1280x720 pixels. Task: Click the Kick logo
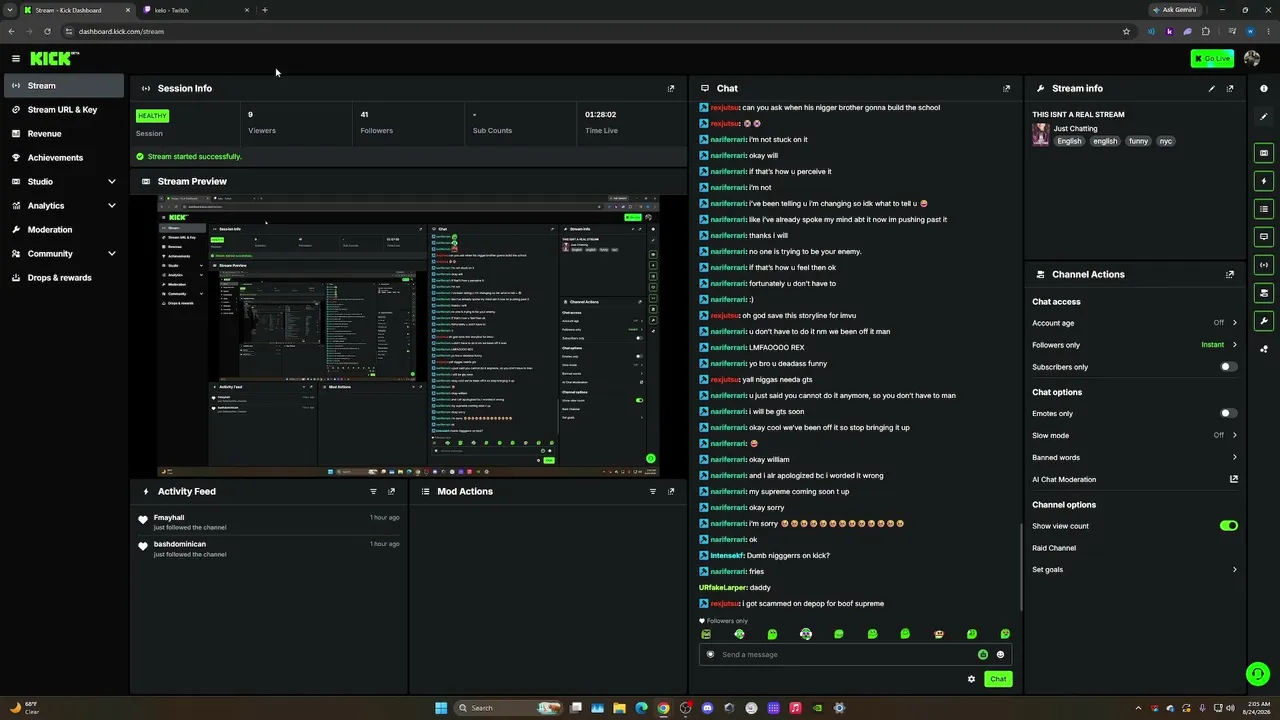pos(52,59)
